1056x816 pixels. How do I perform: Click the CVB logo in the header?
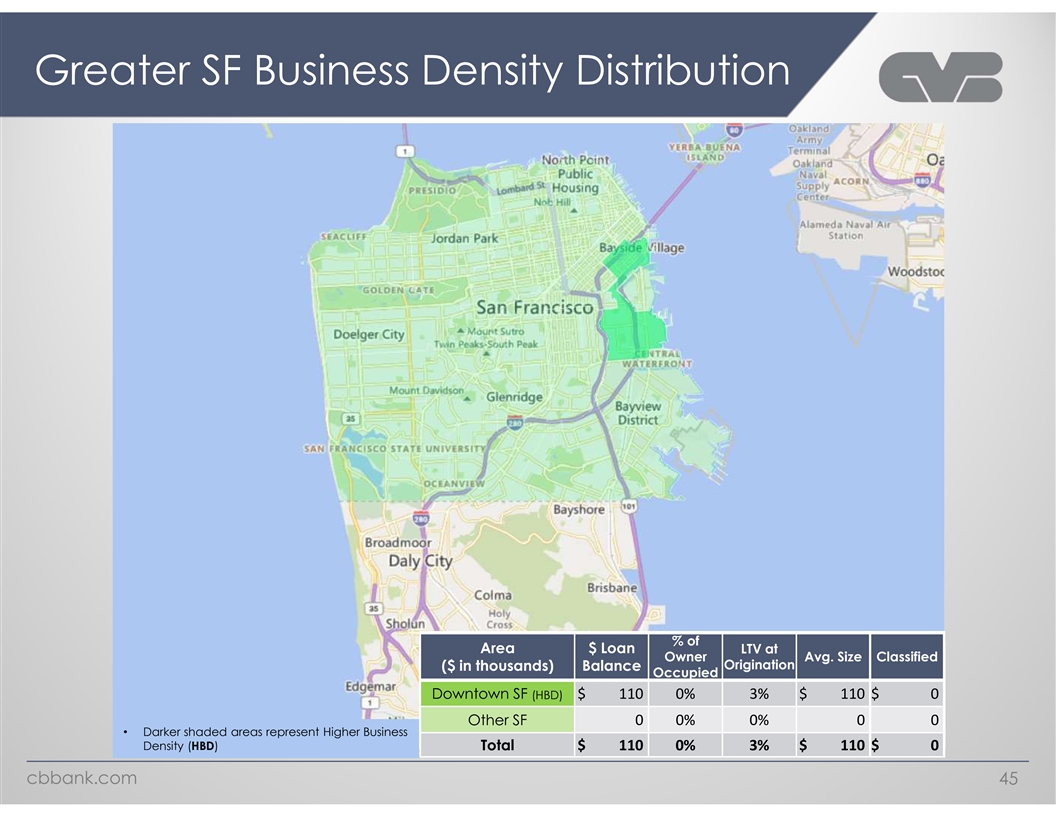coord(939,76)
